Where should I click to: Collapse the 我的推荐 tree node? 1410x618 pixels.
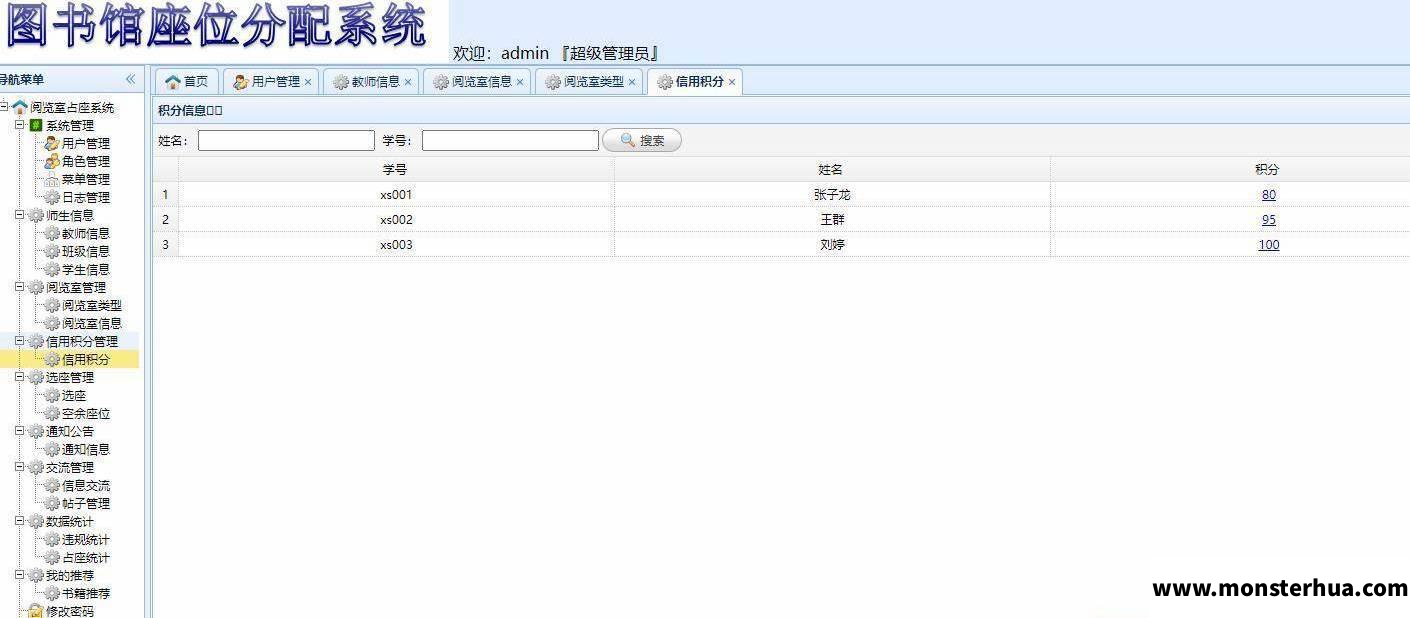click(x=20, y=574)
